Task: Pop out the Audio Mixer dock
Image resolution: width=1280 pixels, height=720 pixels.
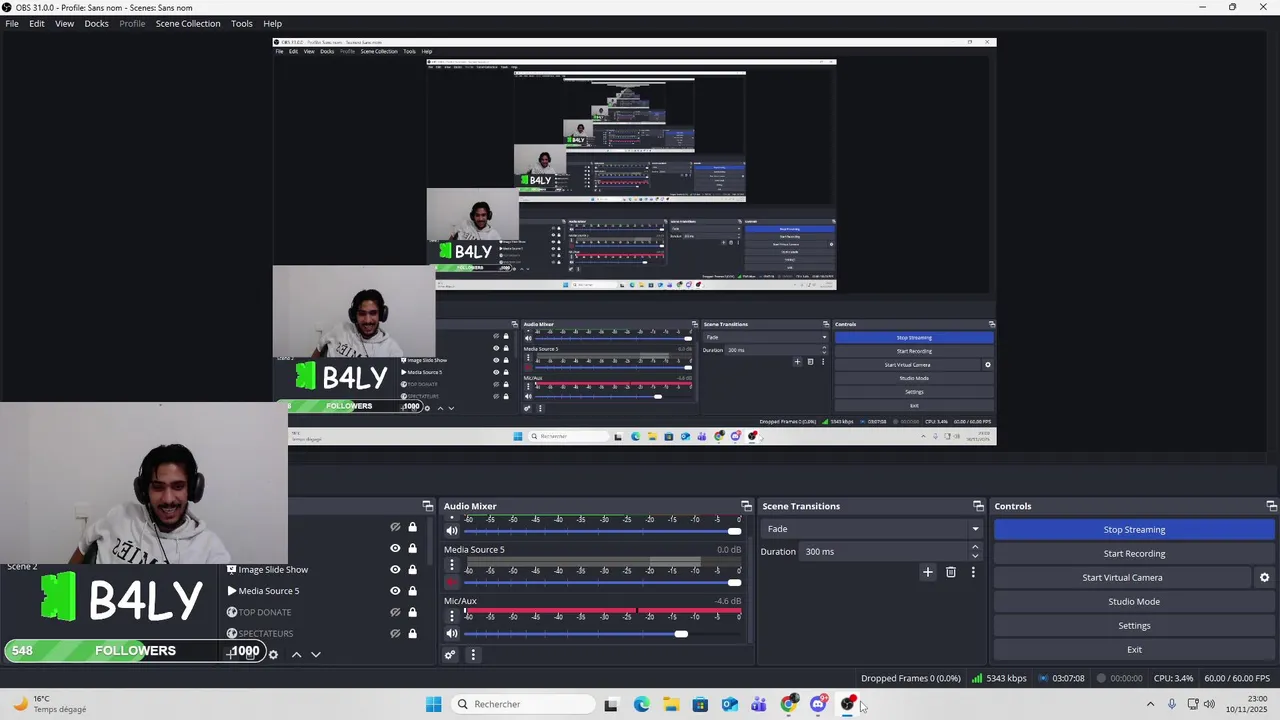Action: click(746, 506)
